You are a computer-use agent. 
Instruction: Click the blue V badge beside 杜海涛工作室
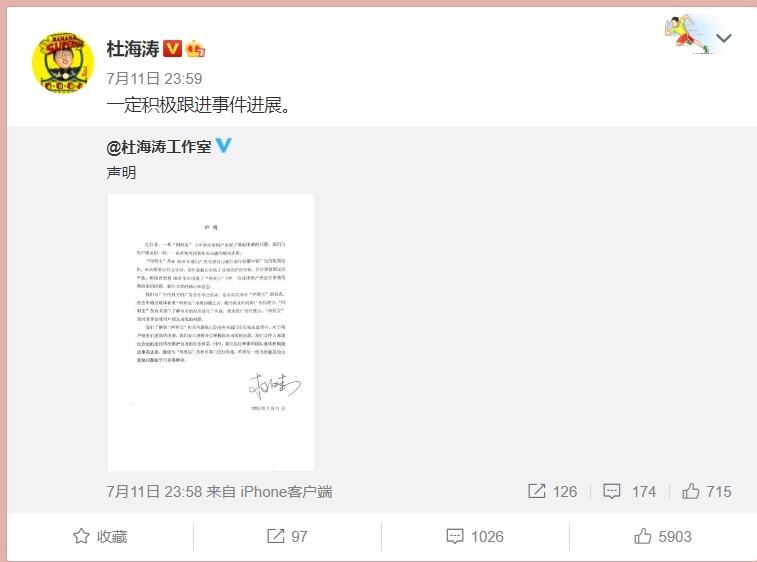coord(223,145)
